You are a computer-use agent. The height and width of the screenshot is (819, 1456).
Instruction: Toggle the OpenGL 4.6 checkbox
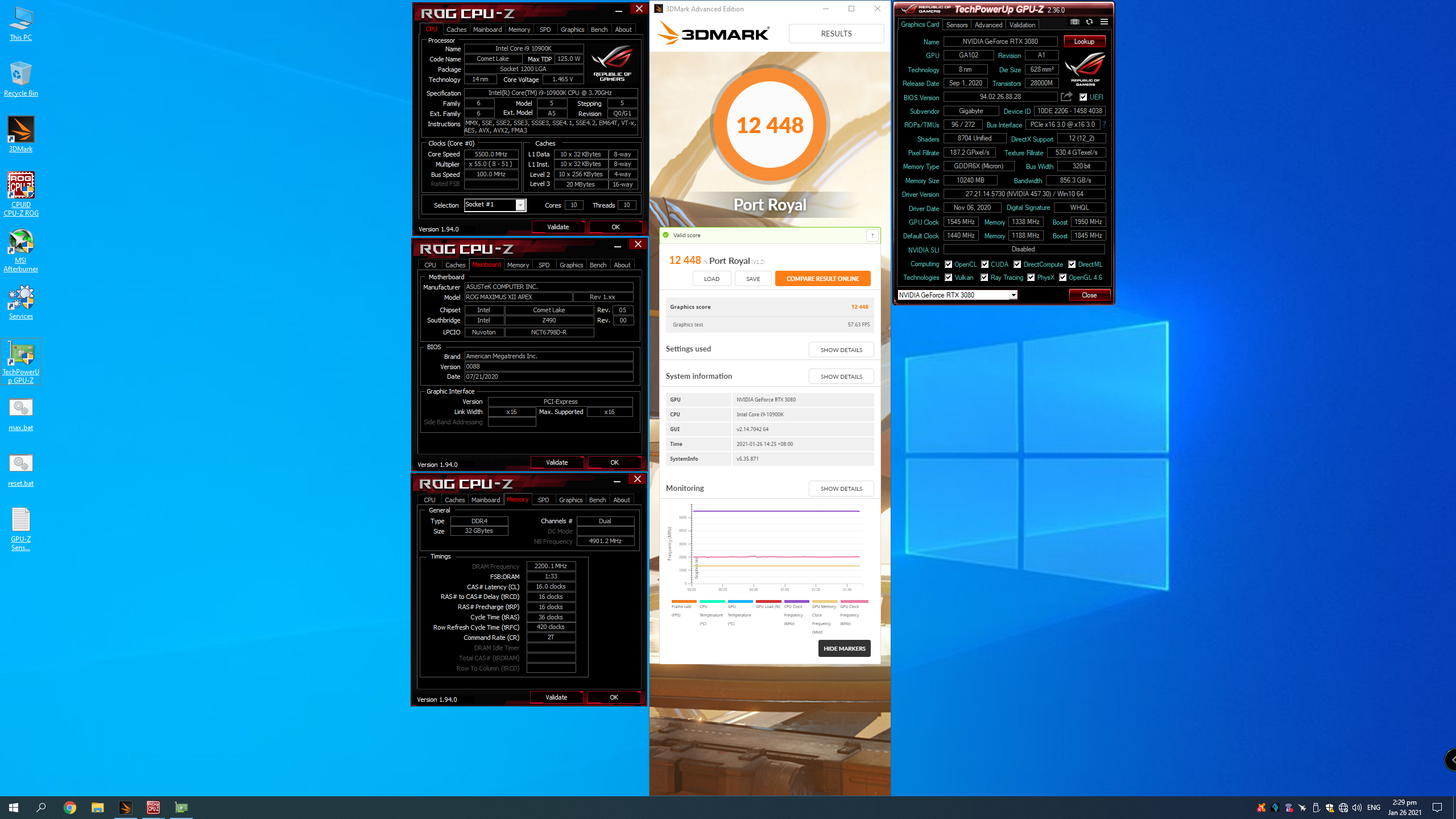pos(1062,278)
